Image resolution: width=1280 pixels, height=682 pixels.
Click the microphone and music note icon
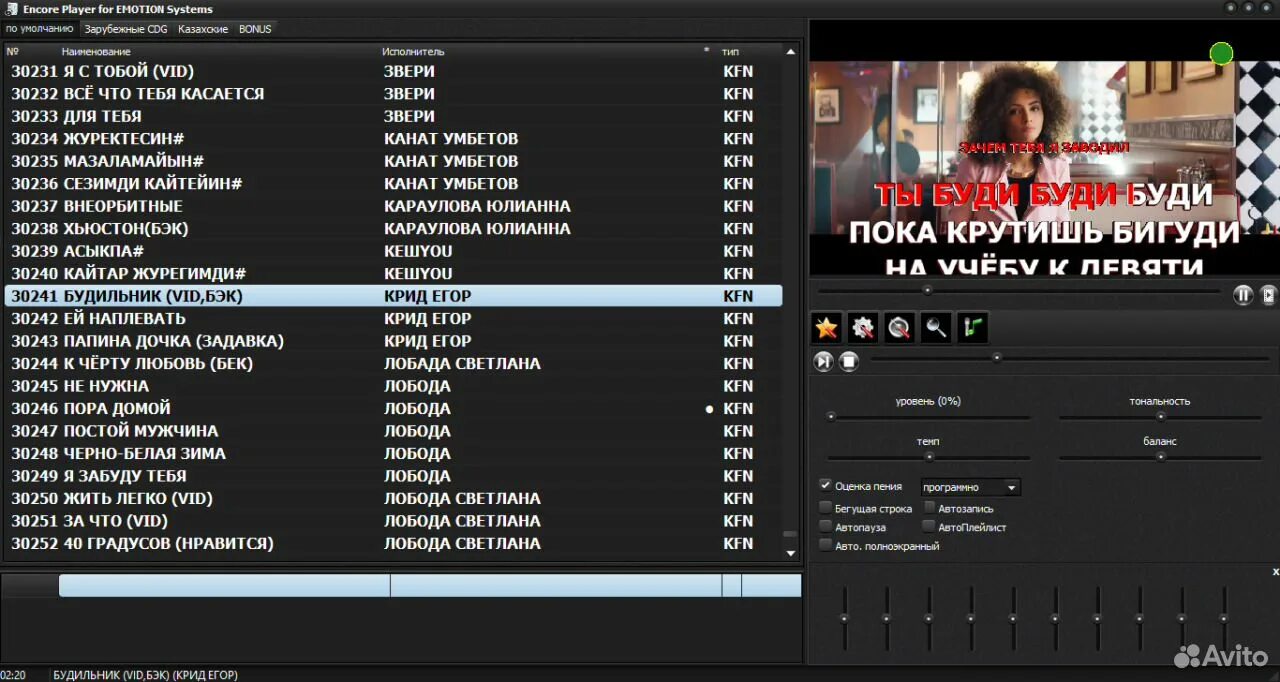973,327
